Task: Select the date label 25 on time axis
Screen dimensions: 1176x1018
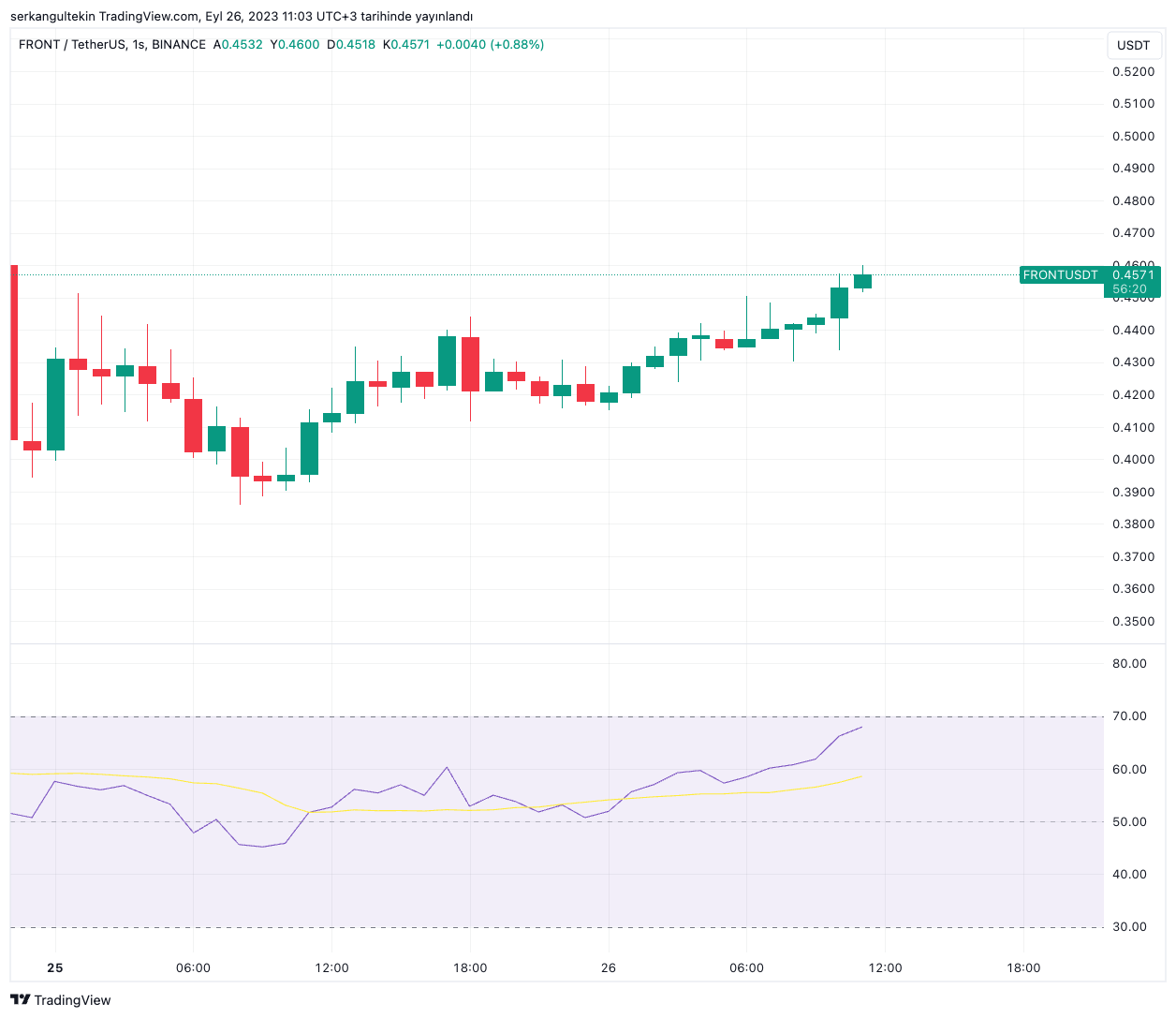Action: [x=55, y=967]
